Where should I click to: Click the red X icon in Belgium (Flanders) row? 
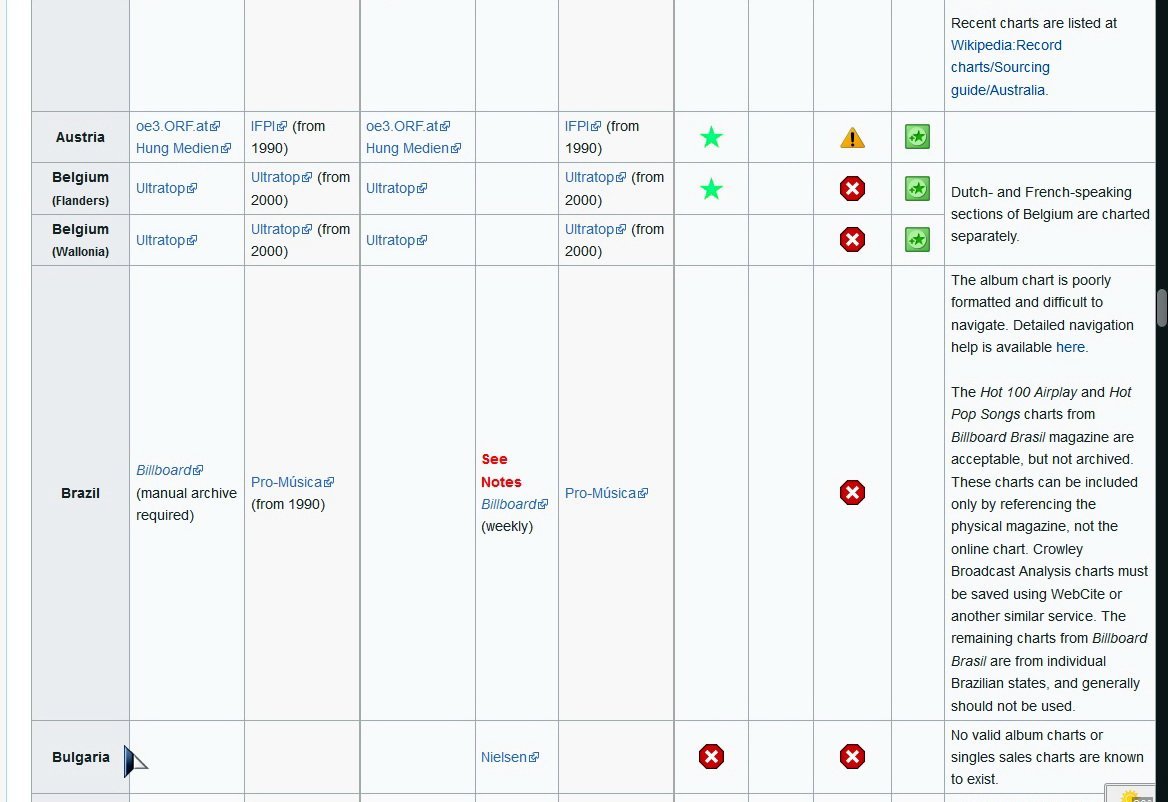click(852, 189)
